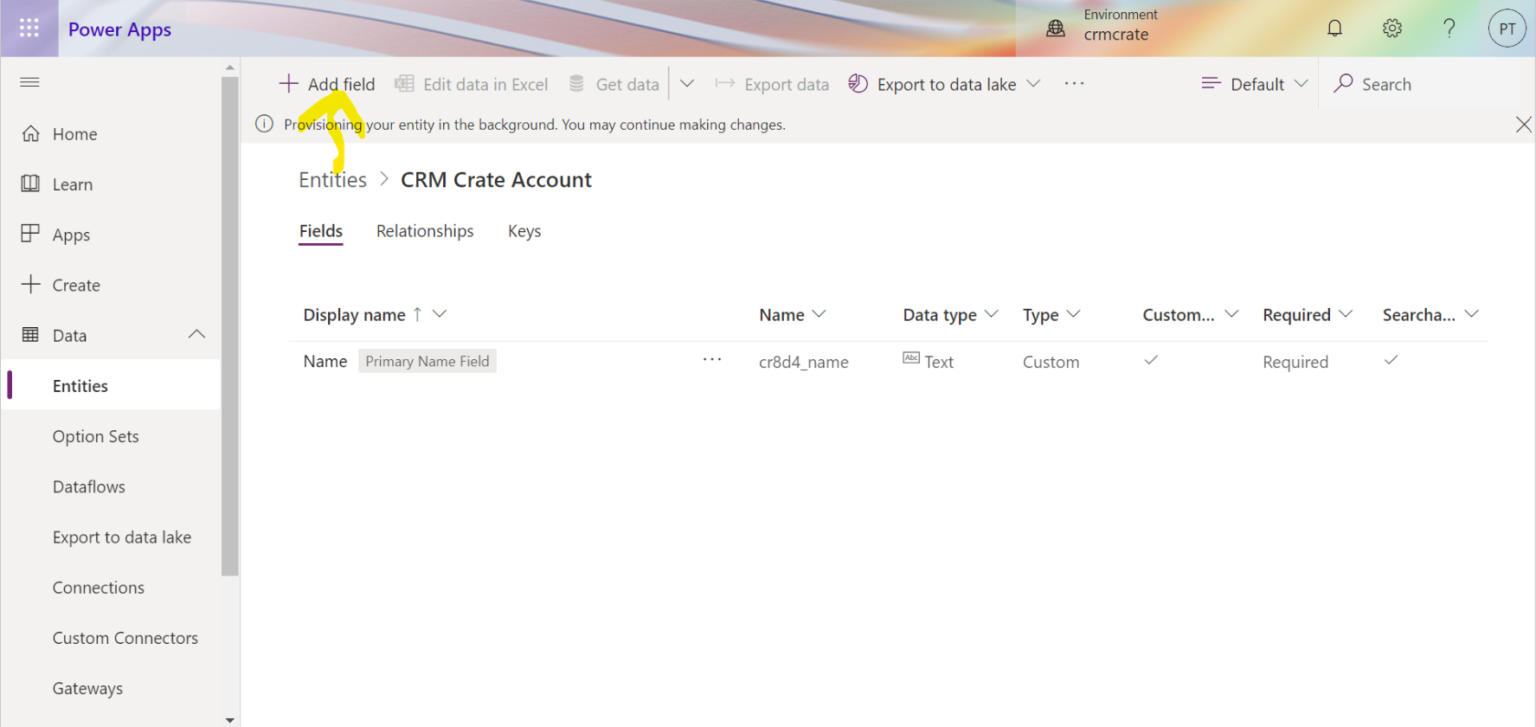1536x727 pixels.
Task: Switch to the Keys tab
Action: tap(524, 231)
